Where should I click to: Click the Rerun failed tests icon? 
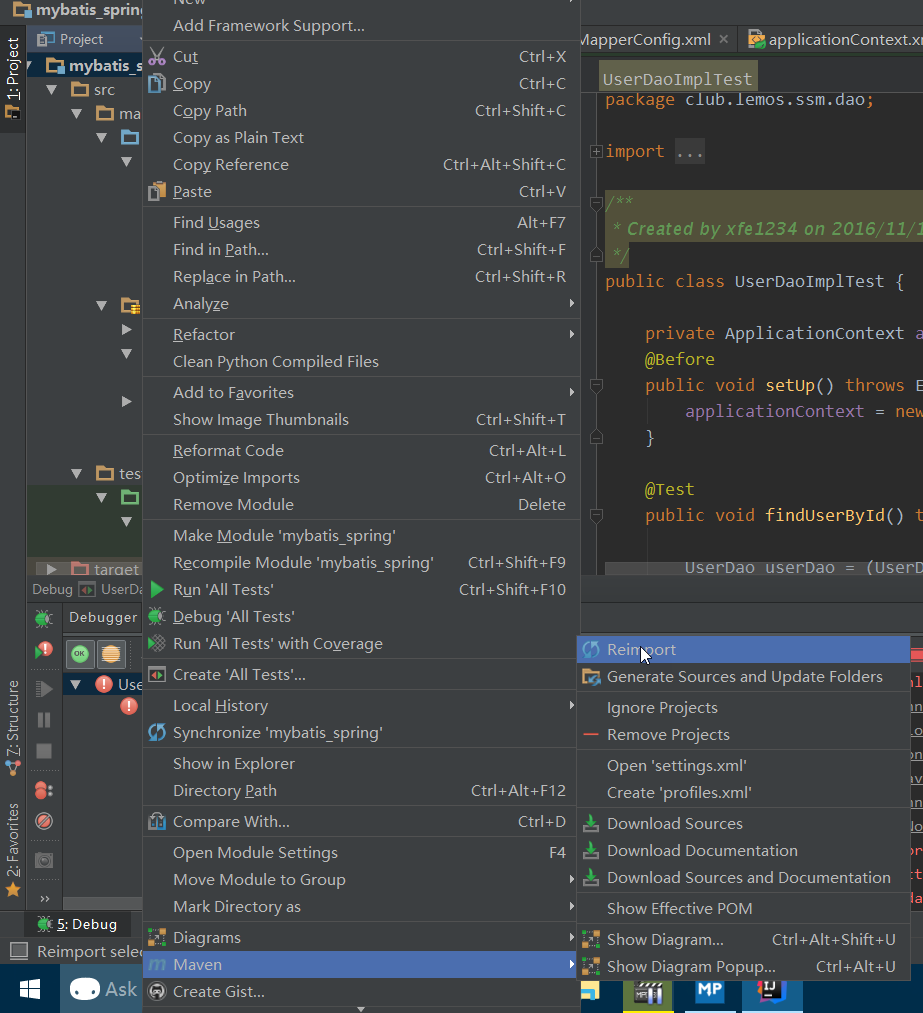click(x=43, y=651)
